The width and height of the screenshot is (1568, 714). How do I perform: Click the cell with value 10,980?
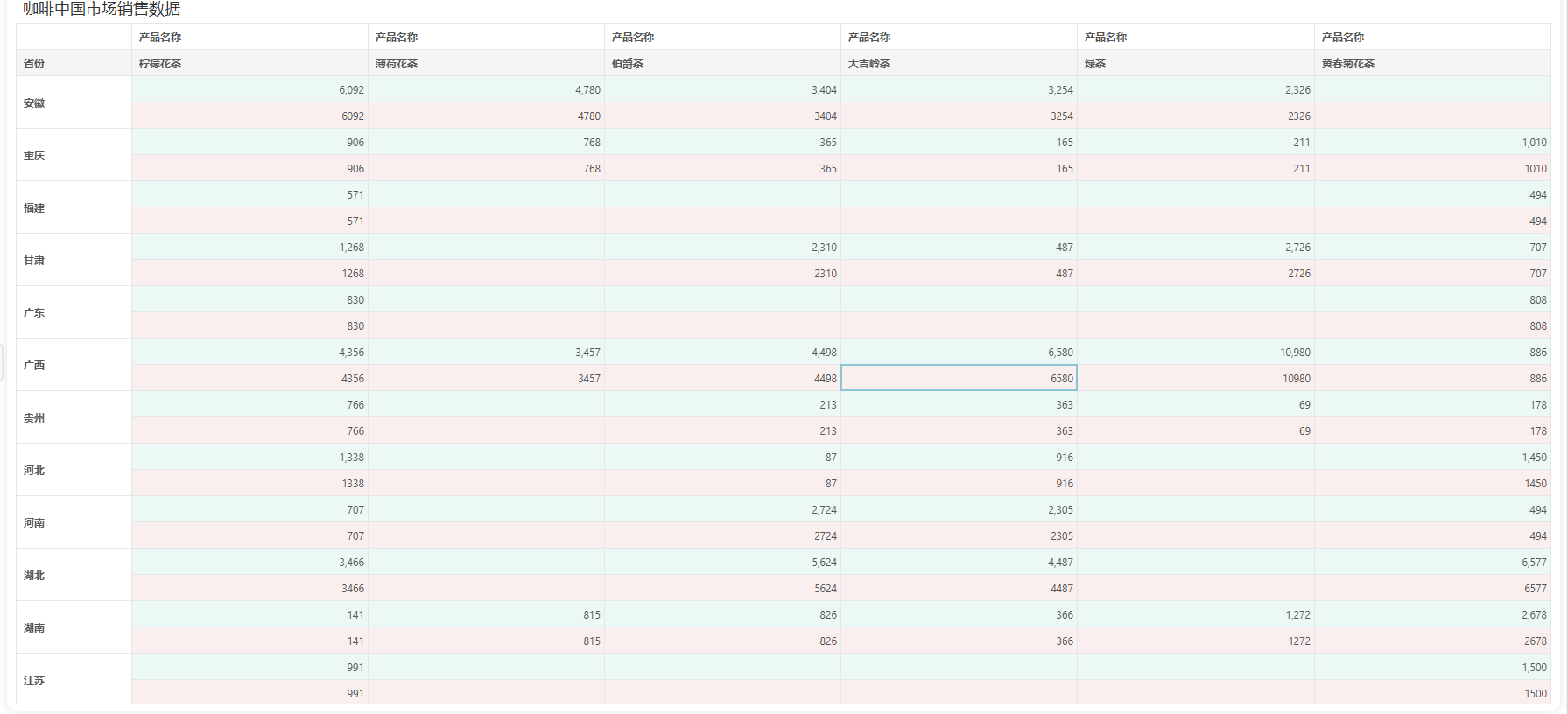pyautogui.click(x=1195, y=352)
